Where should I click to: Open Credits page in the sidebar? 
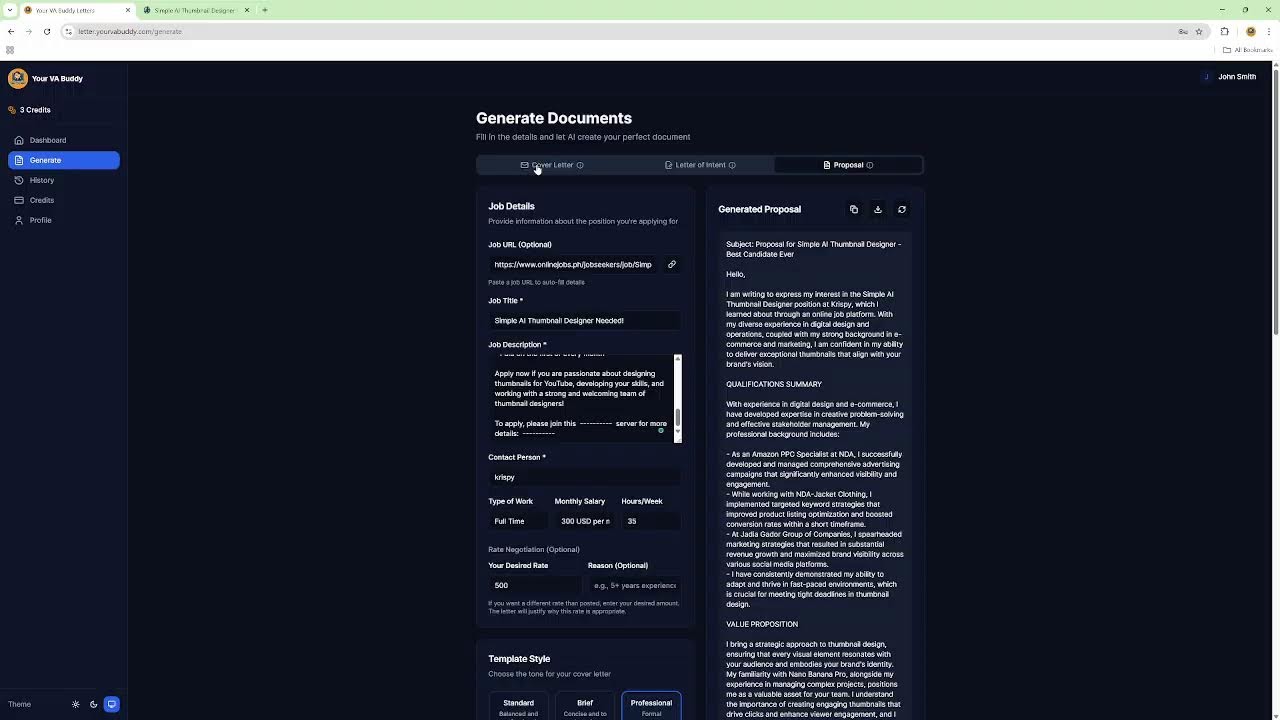[64, 200]
